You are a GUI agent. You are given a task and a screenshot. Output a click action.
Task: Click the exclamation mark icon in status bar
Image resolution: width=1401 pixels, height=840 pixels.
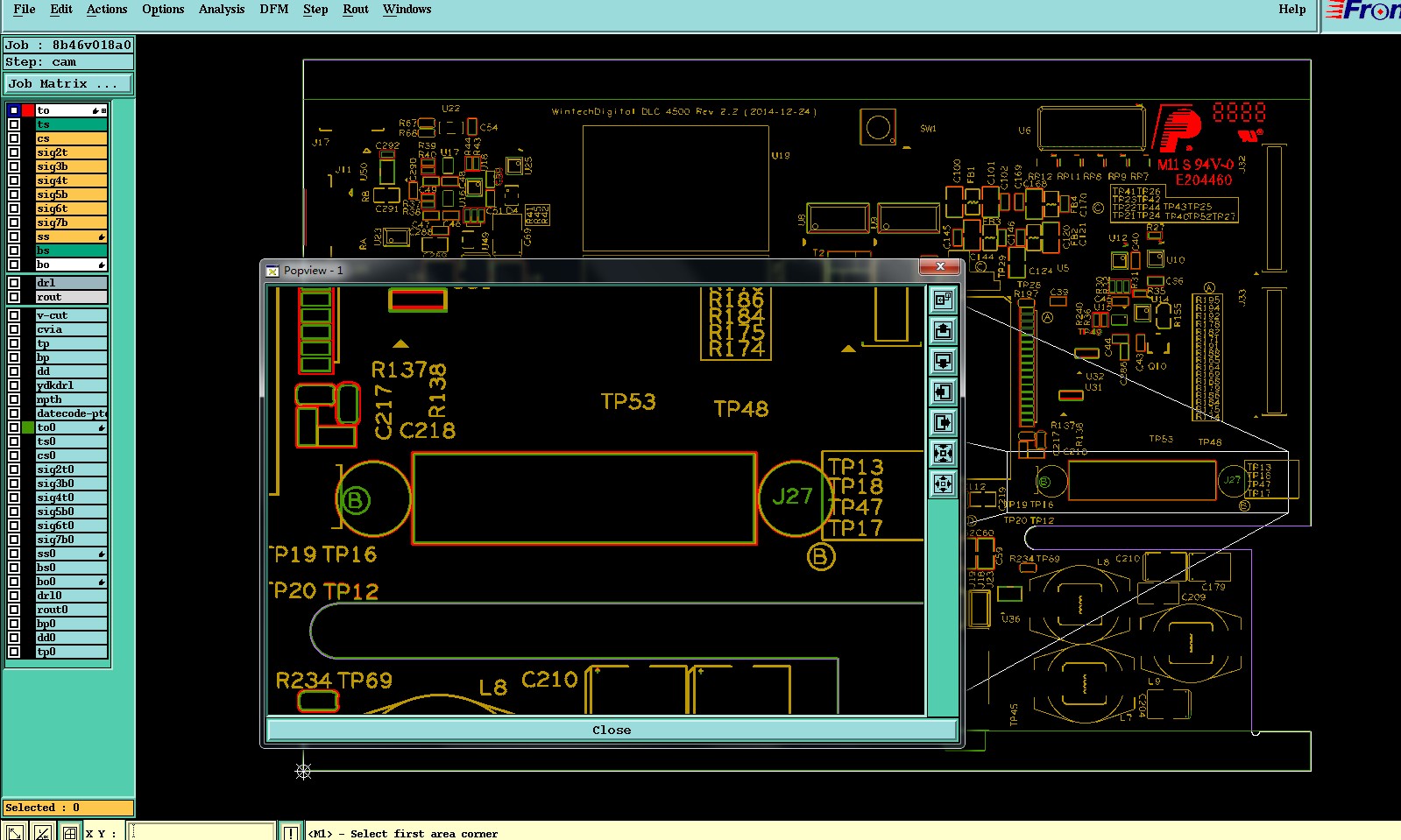coord(291,832)
